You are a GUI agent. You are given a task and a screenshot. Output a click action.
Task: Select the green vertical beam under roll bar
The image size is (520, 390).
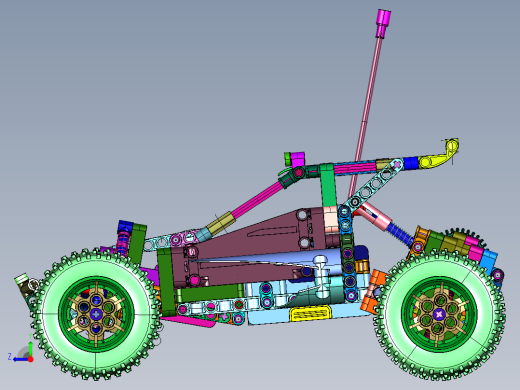point(328,186)
